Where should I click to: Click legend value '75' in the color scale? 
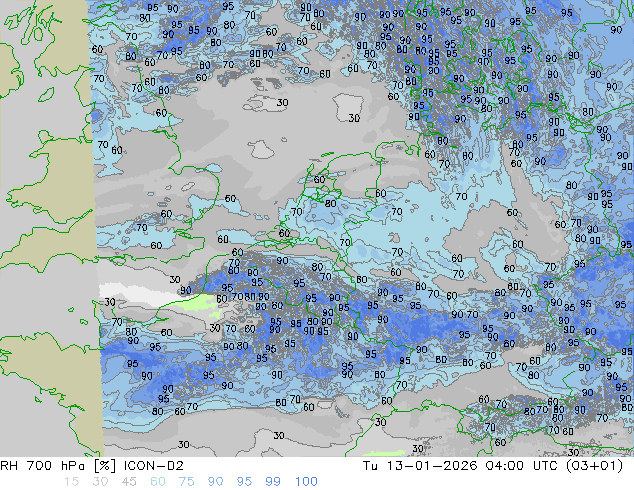(186, 482)
